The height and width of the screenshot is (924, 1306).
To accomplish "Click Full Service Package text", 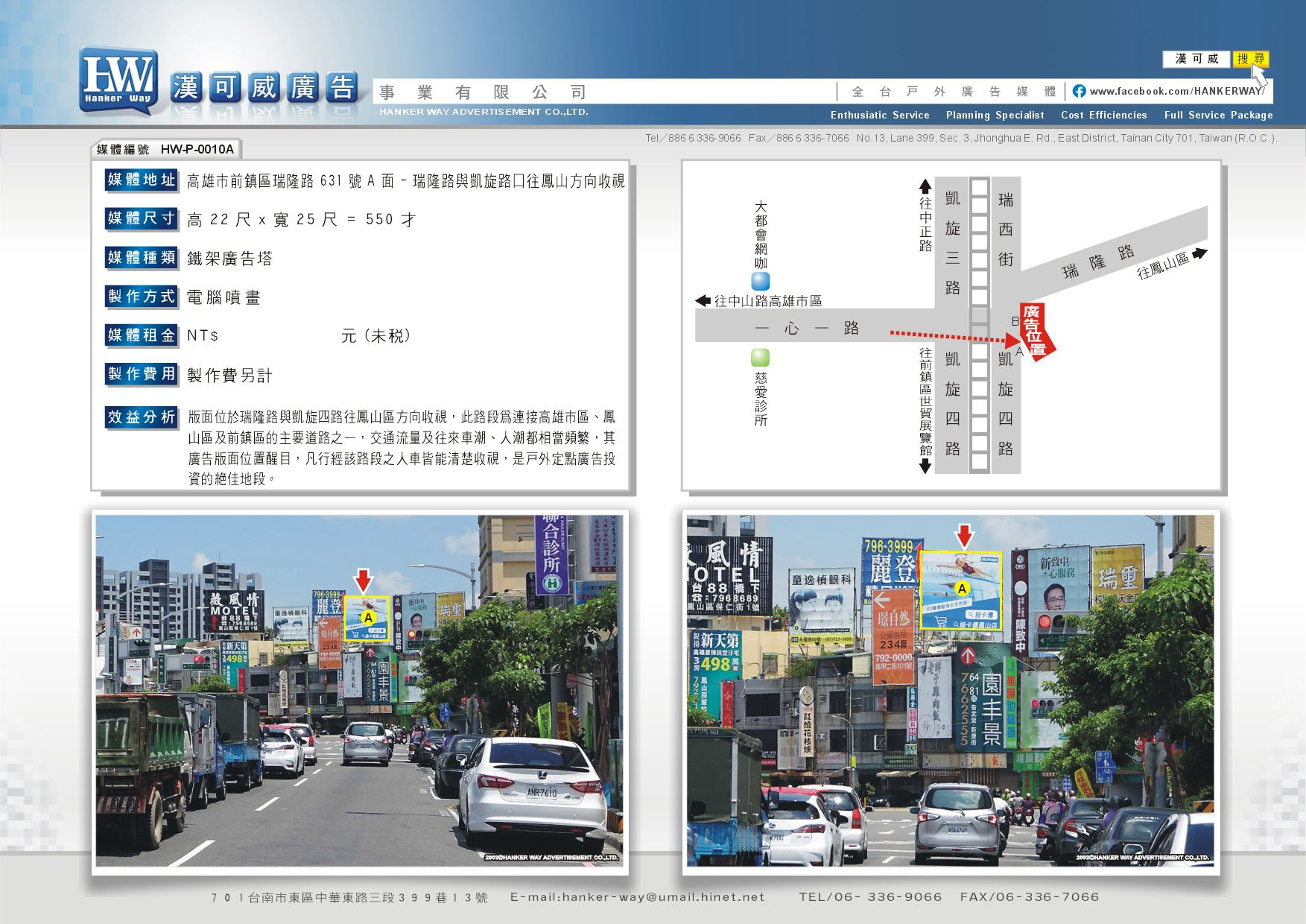I will click(1218, 115).
